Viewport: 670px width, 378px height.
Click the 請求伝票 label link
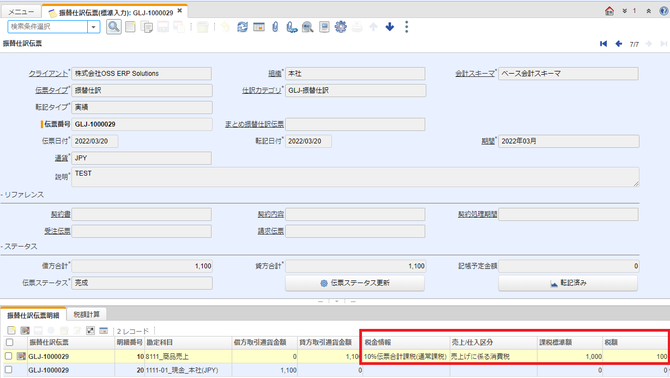click(270, 231)
